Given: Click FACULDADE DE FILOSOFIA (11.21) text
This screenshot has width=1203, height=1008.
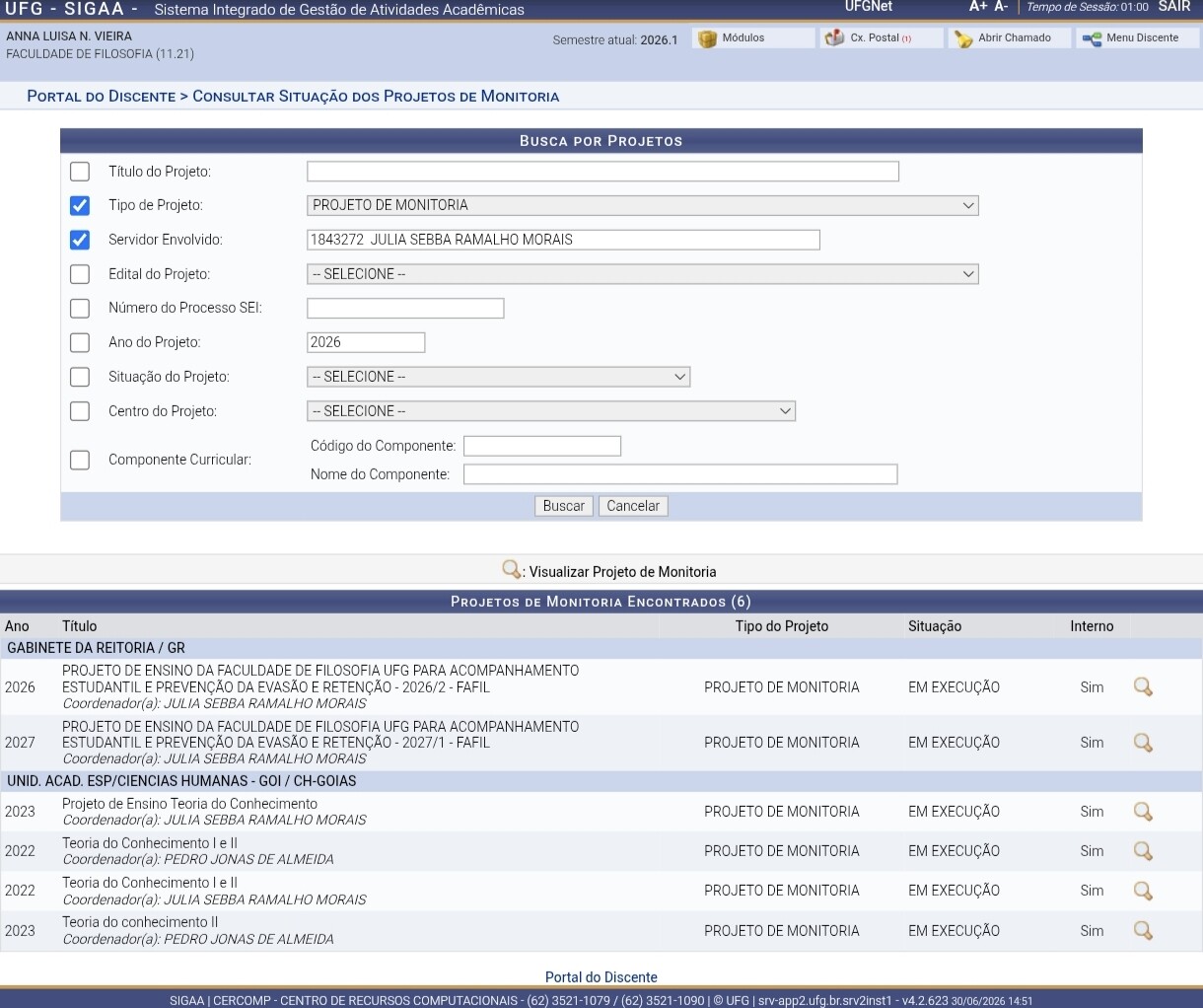Looking at the screenshot, I should [101, 54].
